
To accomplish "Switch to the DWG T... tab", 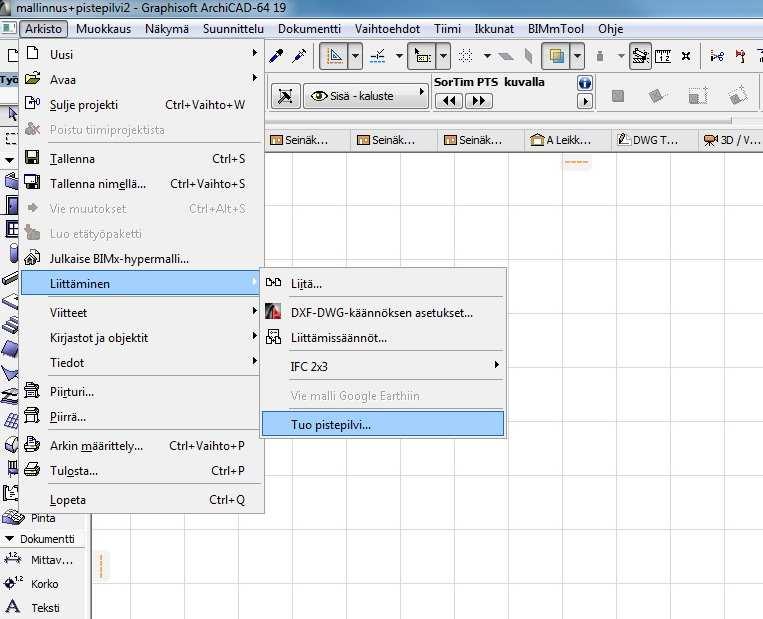I will 654,140.
